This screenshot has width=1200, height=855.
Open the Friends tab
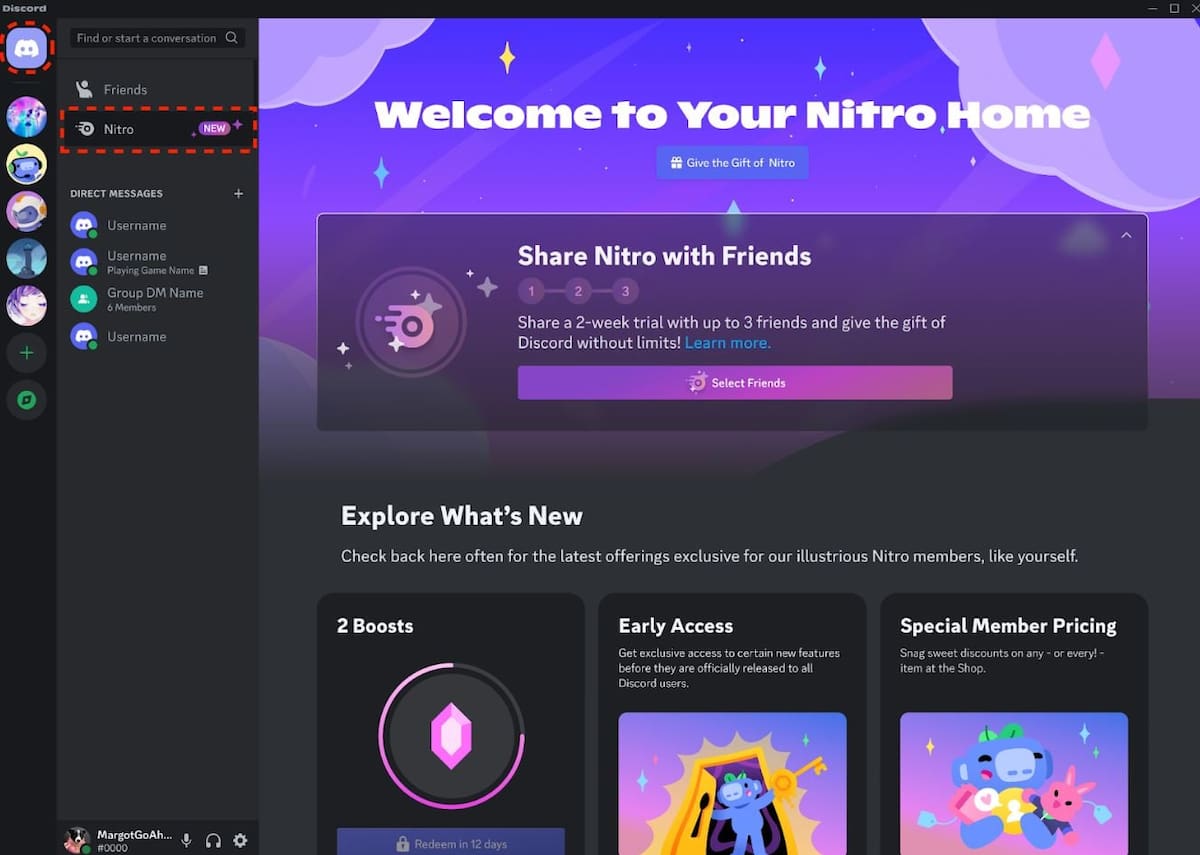click(x=157, y=89)
